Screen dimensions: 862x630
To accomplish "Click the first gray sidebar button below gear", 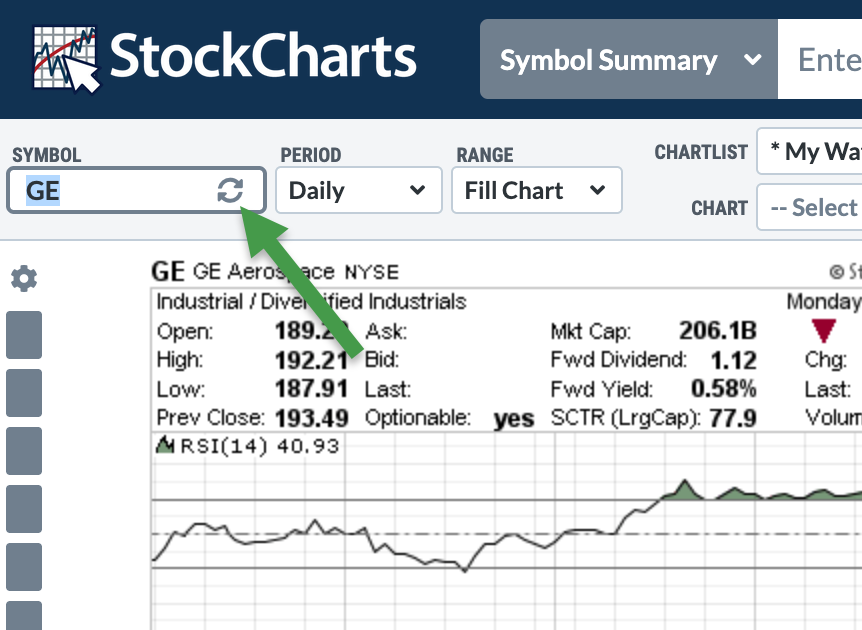I will (x=24, y=335).
